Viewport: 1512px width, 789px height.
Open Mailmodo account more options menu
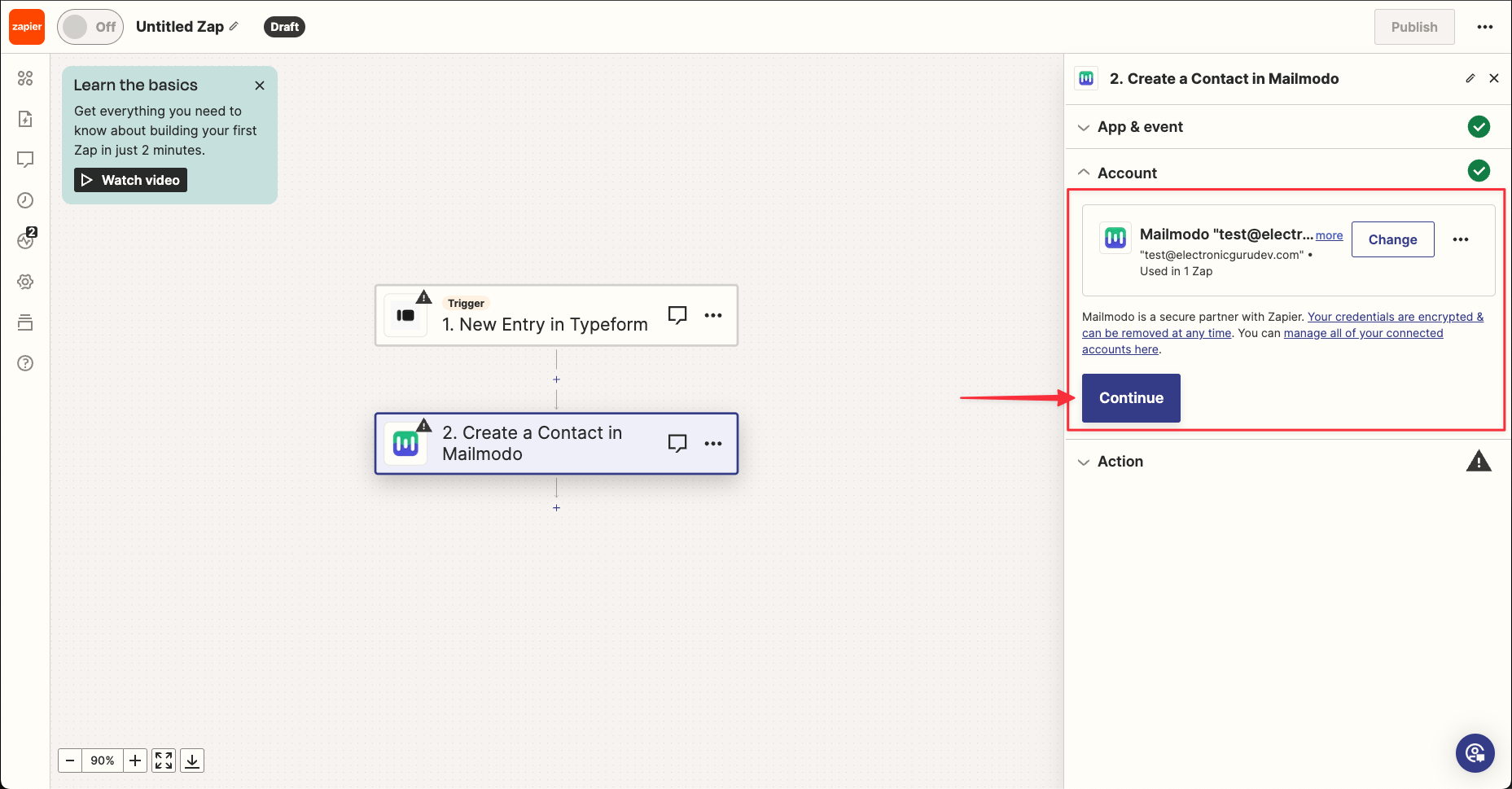pos(1461,239)
